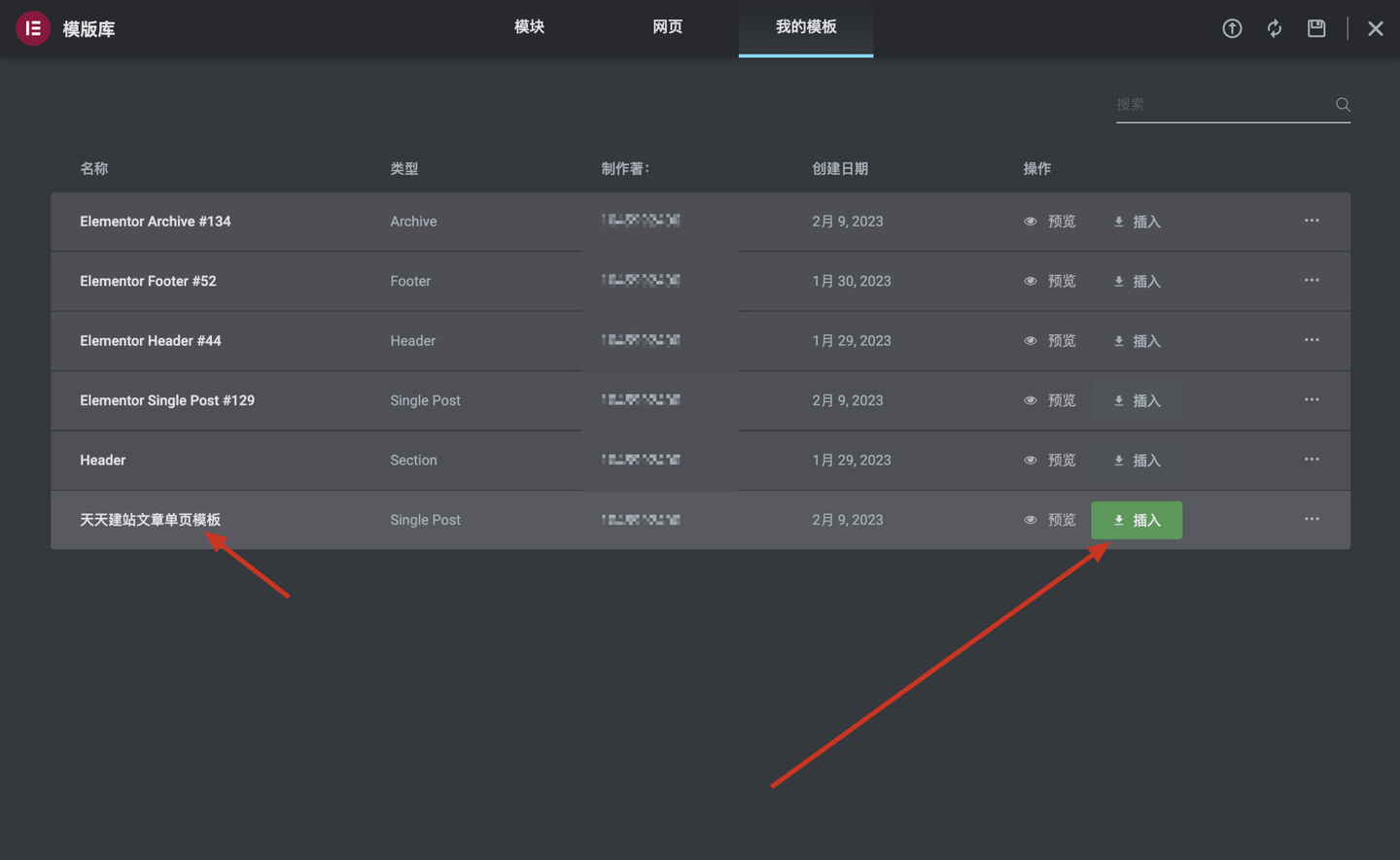Image resolution: width=1400 pixels, height=860 pixels.
Task: Click the search magnifier icon
Action: 1343,104
